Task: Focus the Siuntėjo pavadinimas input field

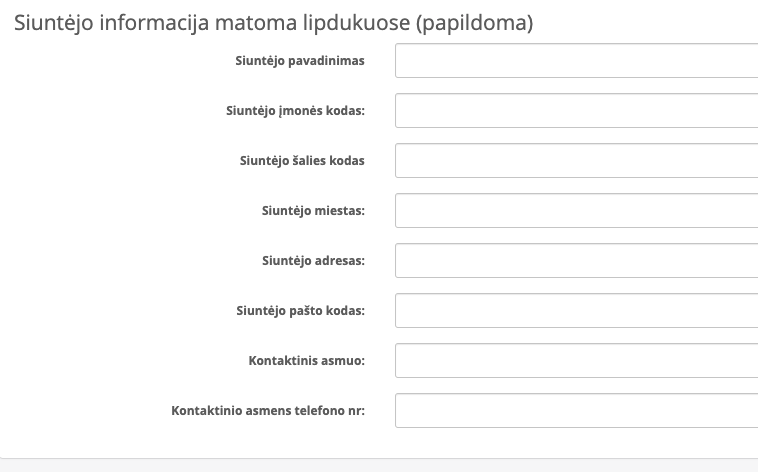Action: coord(576,60)
